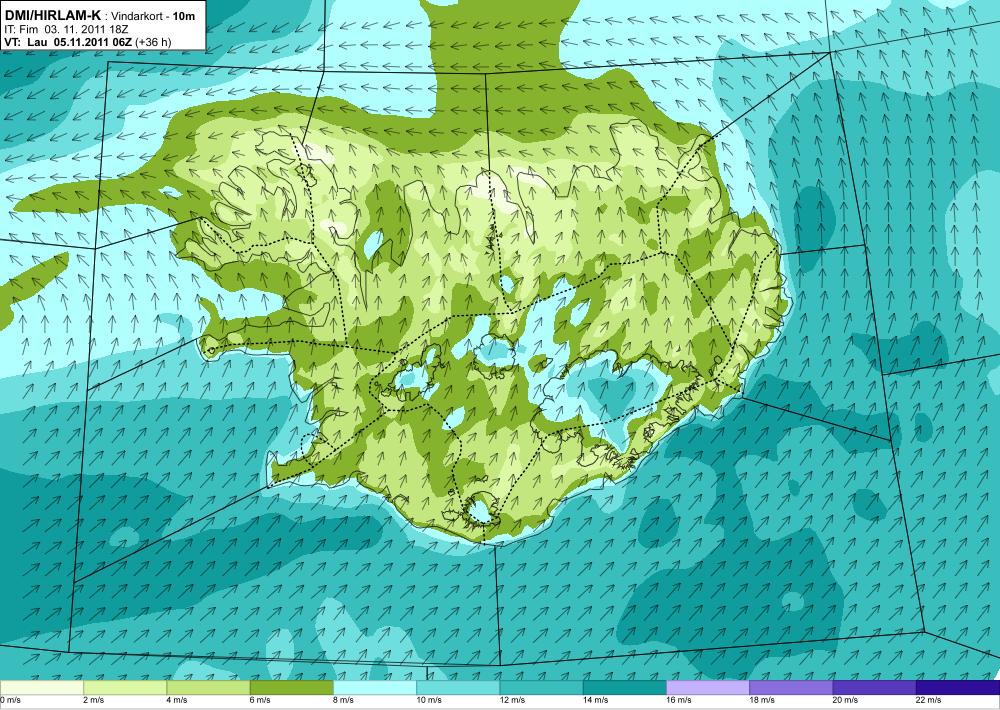Viewport: 1000px width, 710px height.
Task: Click the "6 m/s" legend label
Action: point(260,700)
